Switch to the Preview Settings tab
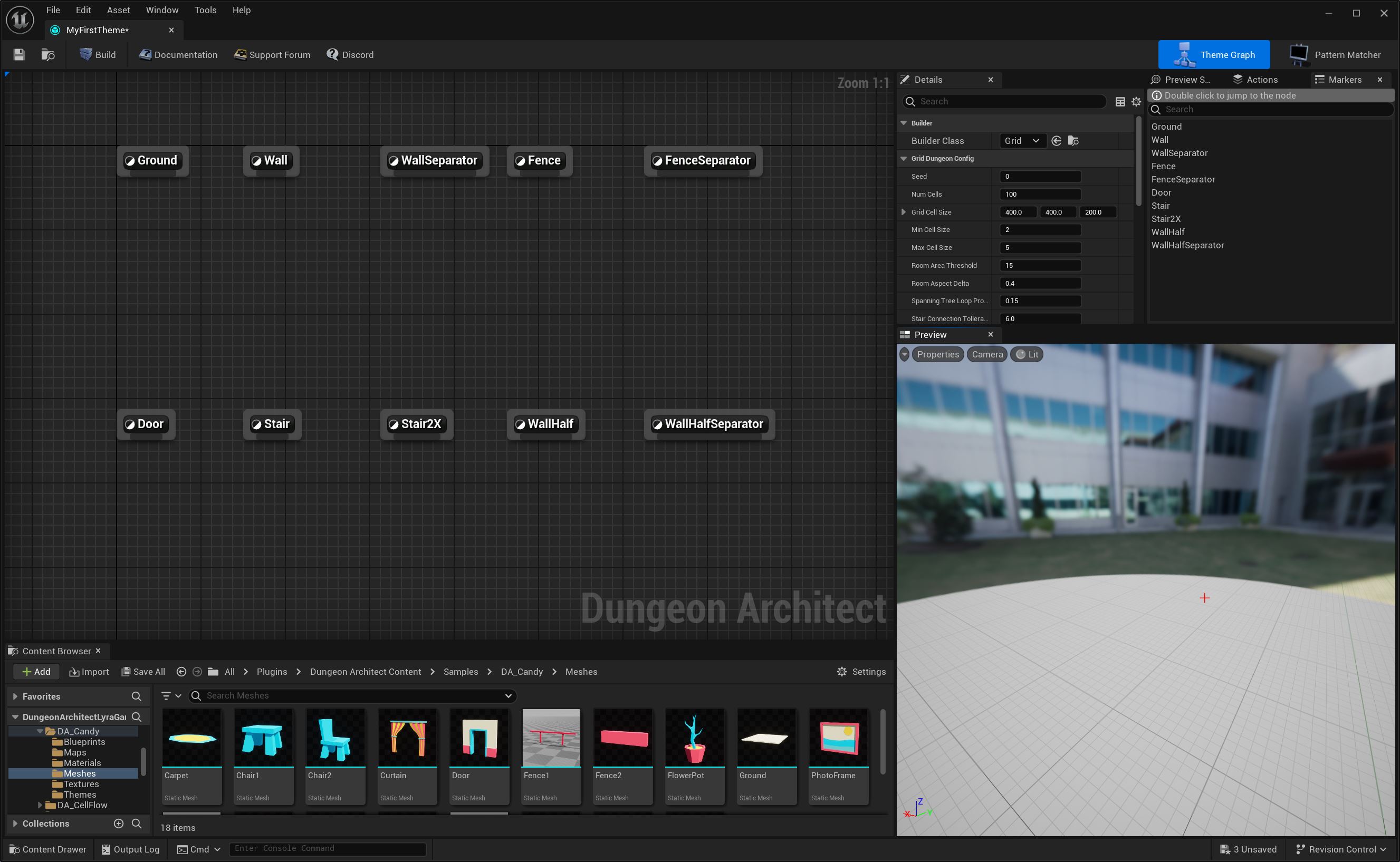This screenshot has width=1400, height=862. [x=1182, y=80]
